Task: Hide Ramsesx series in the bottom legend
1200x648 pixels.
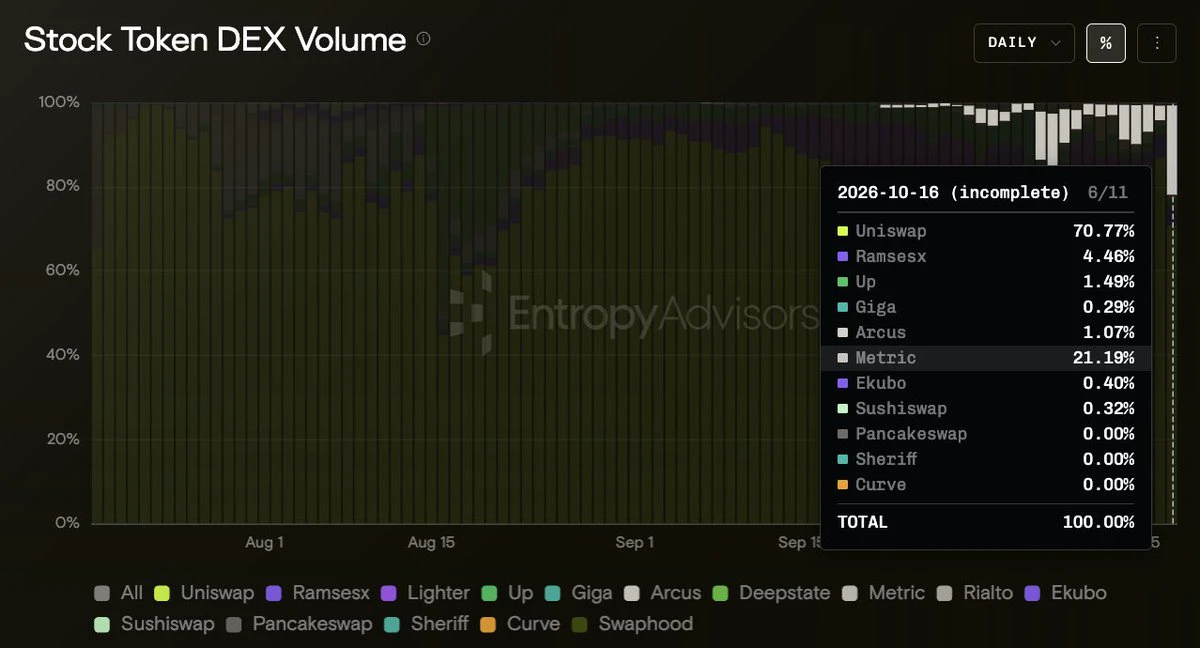Action: coord(318,593)
